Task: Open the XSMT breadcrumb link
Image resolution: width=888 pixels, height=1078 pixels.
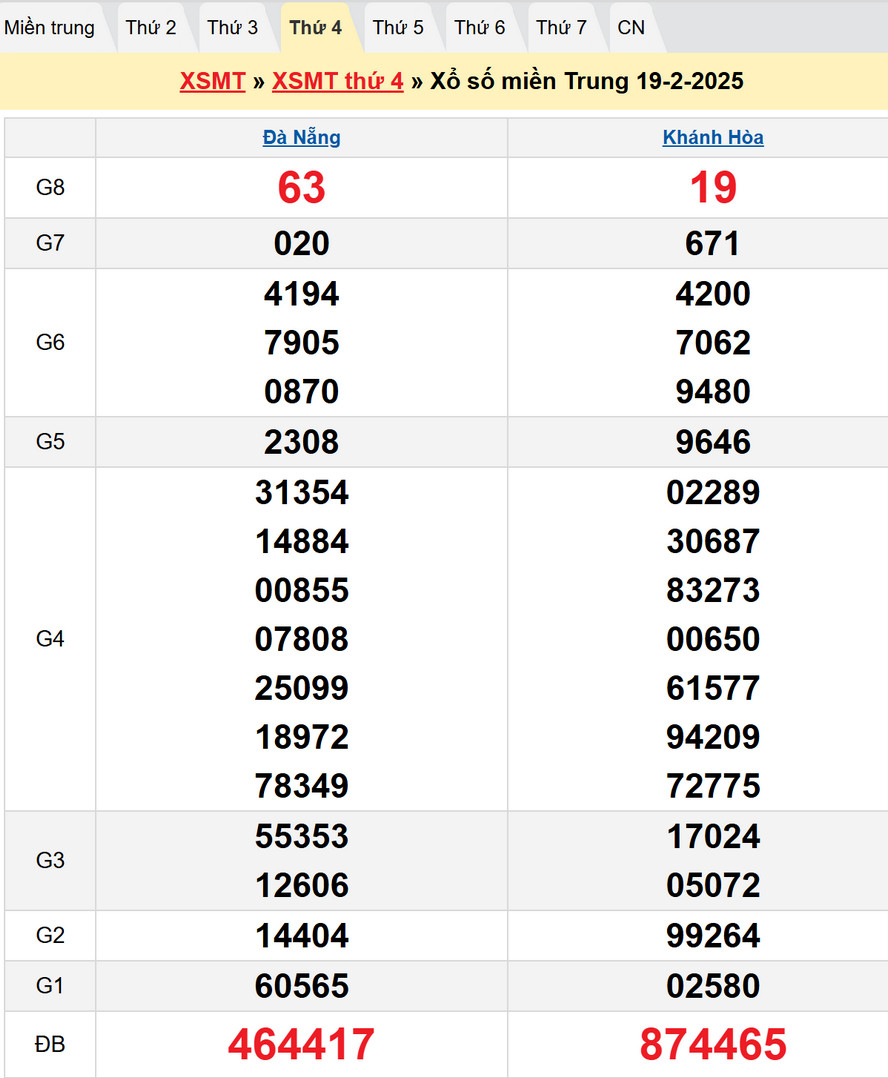Action: (x=212, y=82)
